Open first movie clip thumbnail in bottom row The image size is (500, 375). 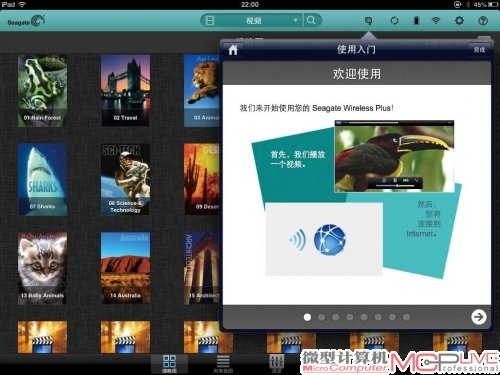[42, 337]
